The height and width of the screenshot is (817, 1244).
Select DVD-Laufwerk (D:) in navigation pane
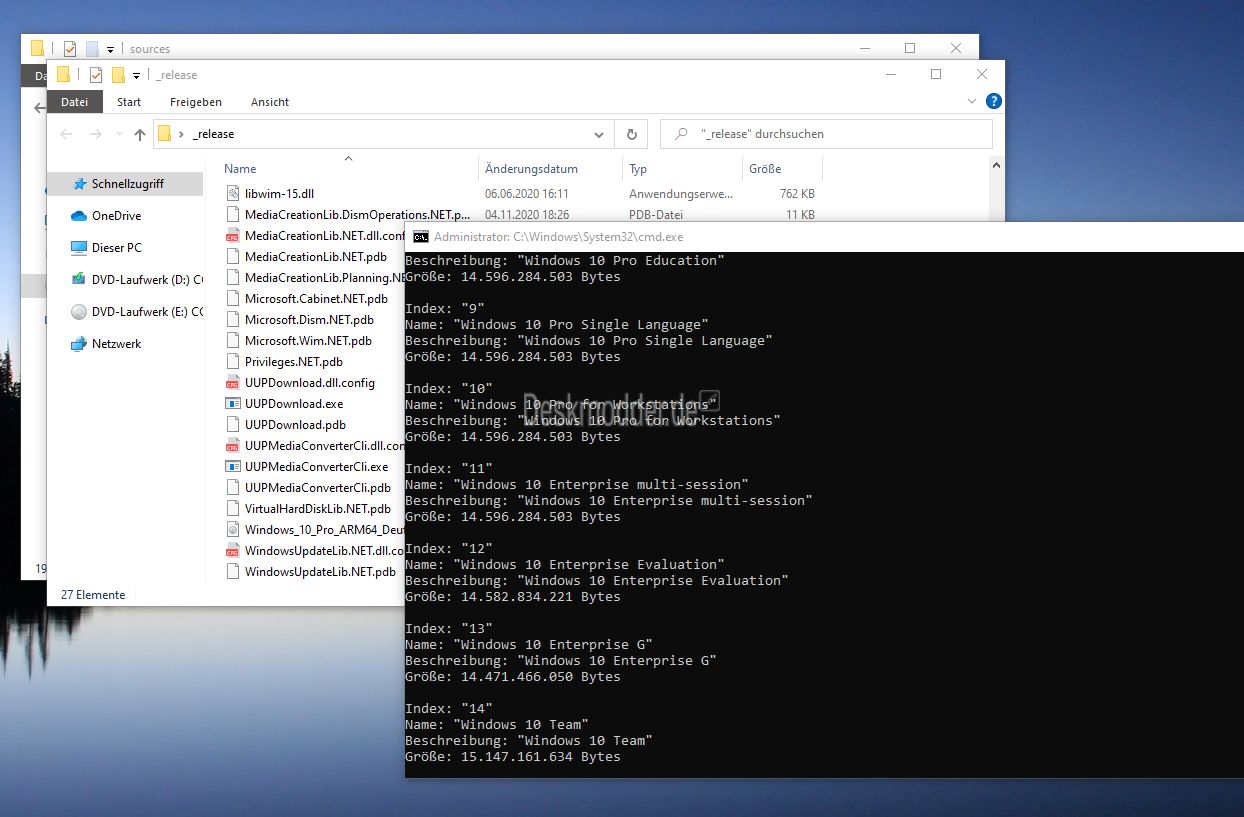coord(147,280)
